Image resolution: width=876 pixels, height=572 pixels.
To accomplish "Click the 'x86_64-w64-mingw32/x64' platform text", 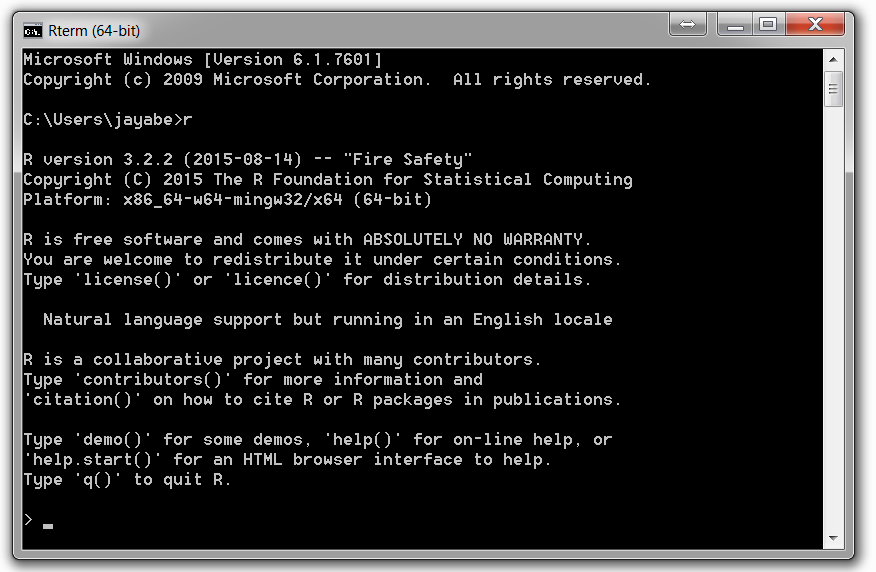I will pyautogui.click(x=233, y=199).
